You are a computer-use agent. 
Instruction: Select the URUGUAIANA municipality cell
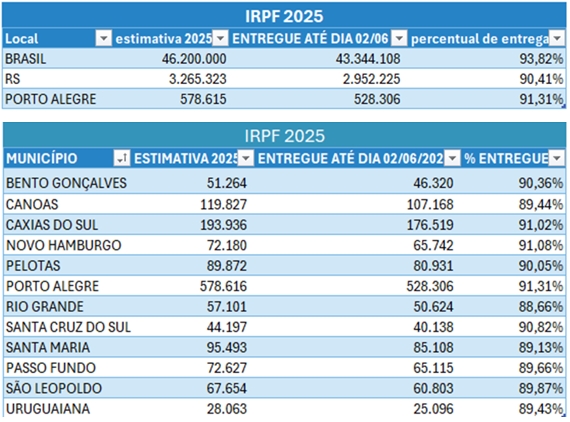pos(67,408)
